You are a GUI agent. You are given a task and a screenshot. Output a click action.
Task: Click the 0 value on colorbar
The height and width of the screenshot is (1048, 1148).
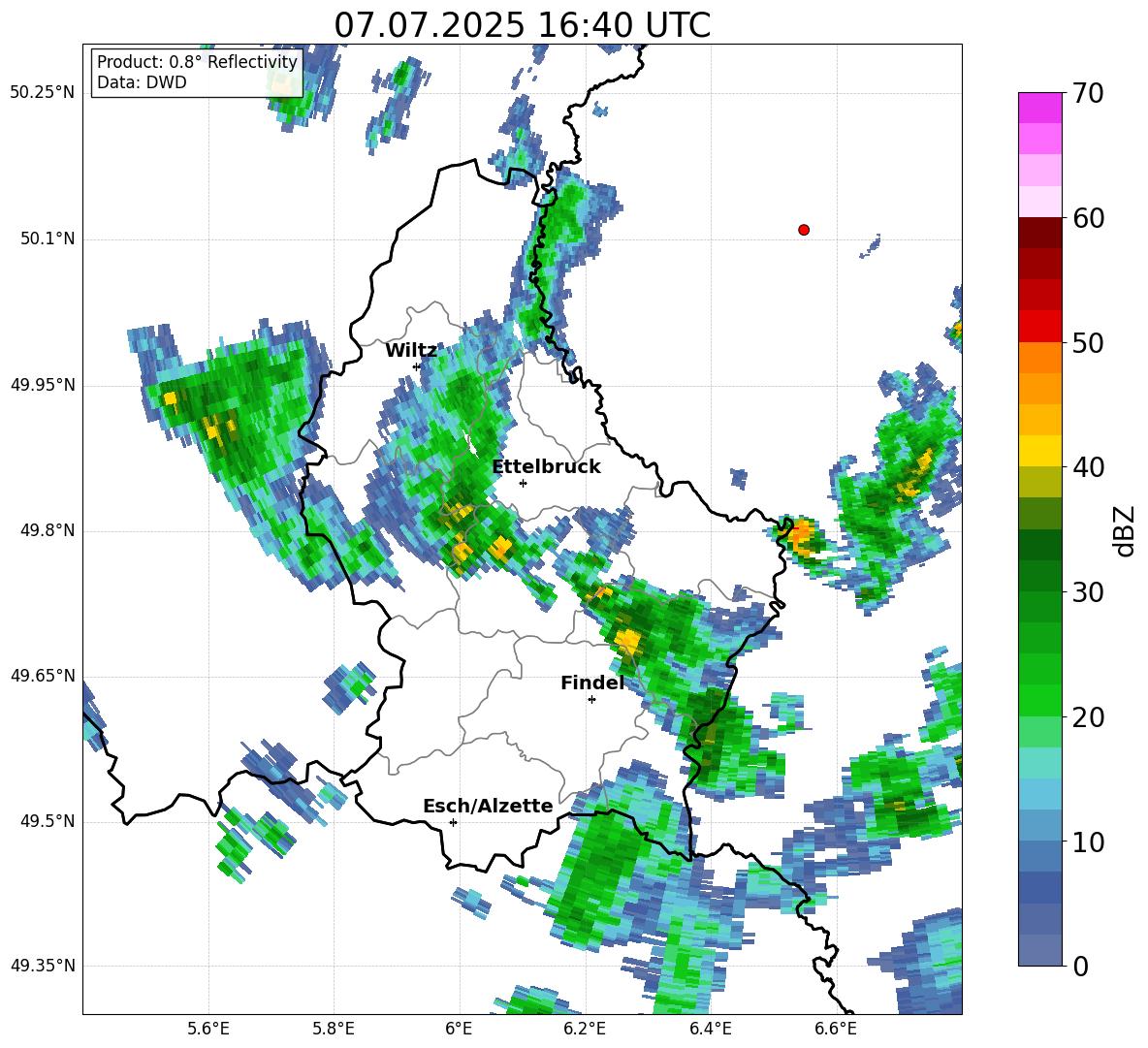pos(1080,966)
